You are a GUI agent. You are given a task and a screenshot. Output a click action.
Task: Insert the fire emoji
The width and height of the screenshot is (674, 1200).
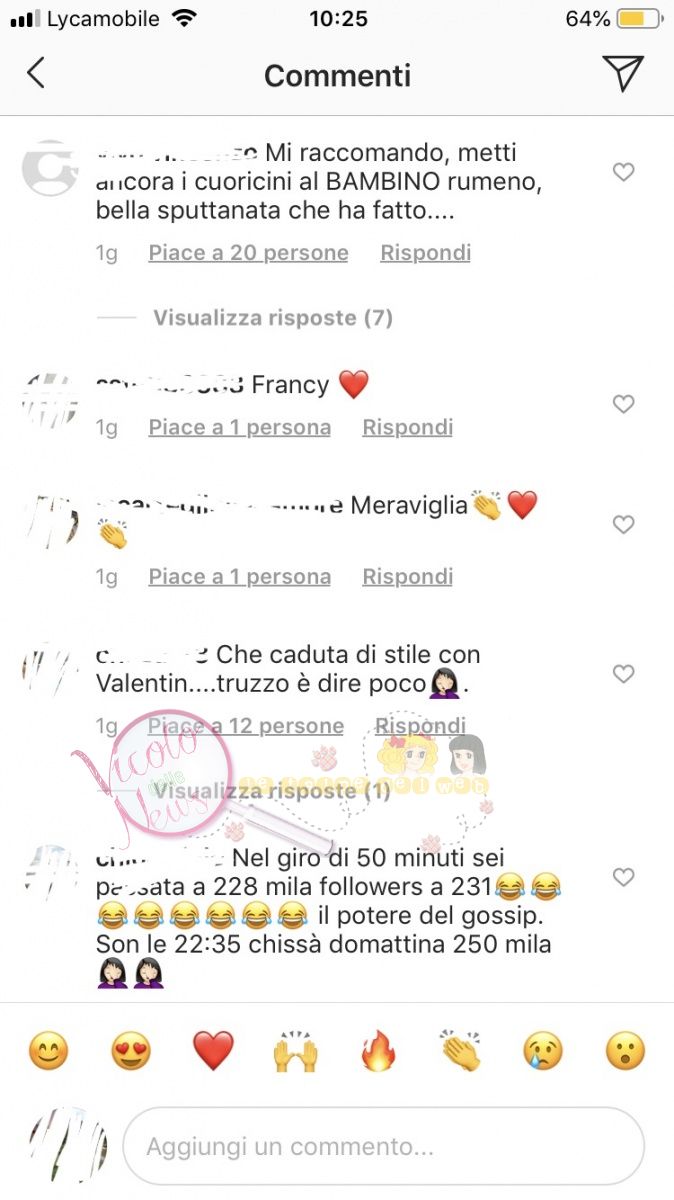[379, 1052]
